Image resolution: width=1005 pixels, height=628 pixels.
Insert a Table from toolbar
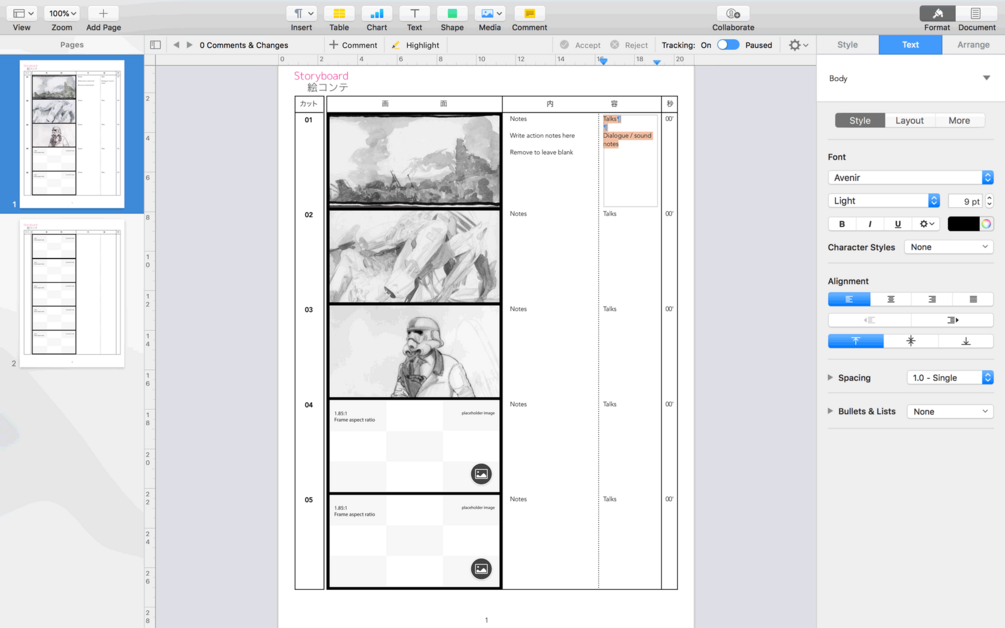pyautogui.click(x=339, y=13)
